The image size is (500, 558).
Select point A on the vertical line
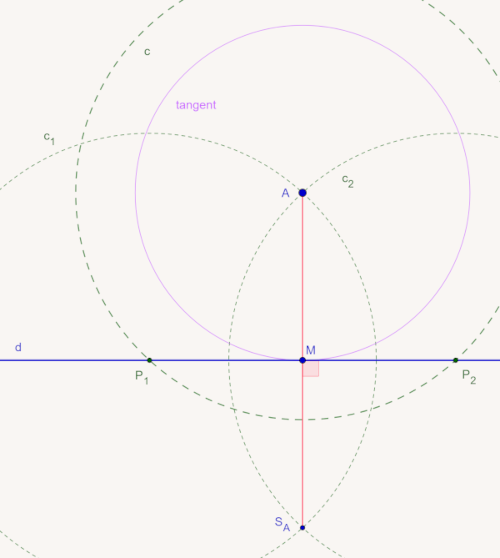pyautogui.click(x=302, y=193)
